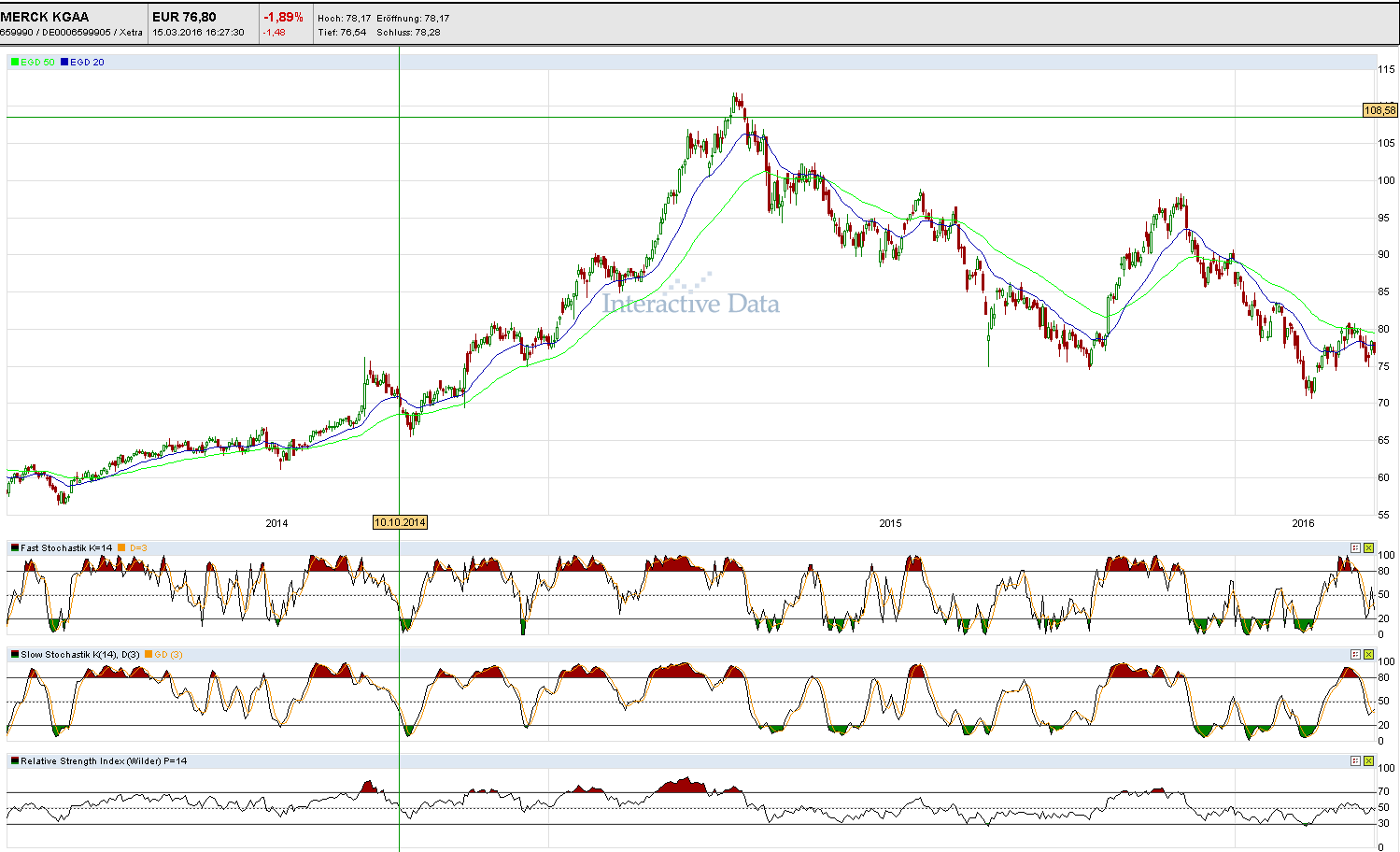
Task: Click the Slow Stochastik color swatch
Action: tap(15, 655)
